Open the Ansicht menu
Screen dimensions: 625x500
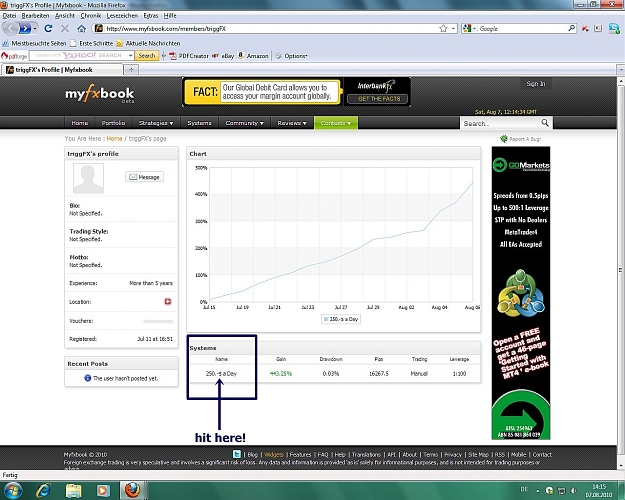pos(65,16)
